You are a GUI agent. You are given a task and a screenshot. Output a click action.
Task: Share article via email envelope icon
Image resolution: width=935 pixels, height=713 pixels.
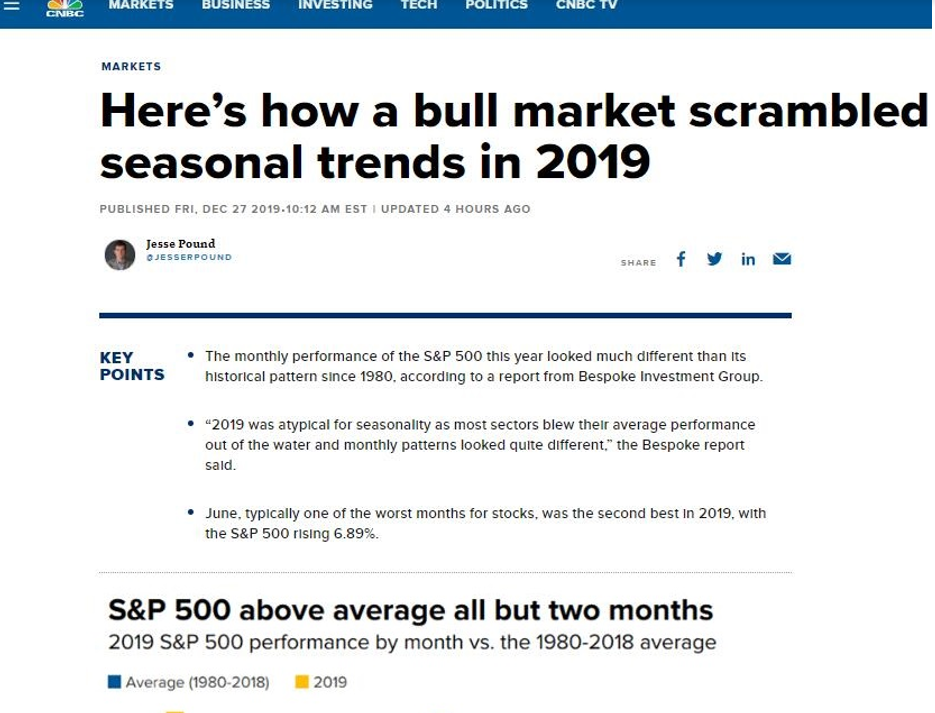point(782,259)
